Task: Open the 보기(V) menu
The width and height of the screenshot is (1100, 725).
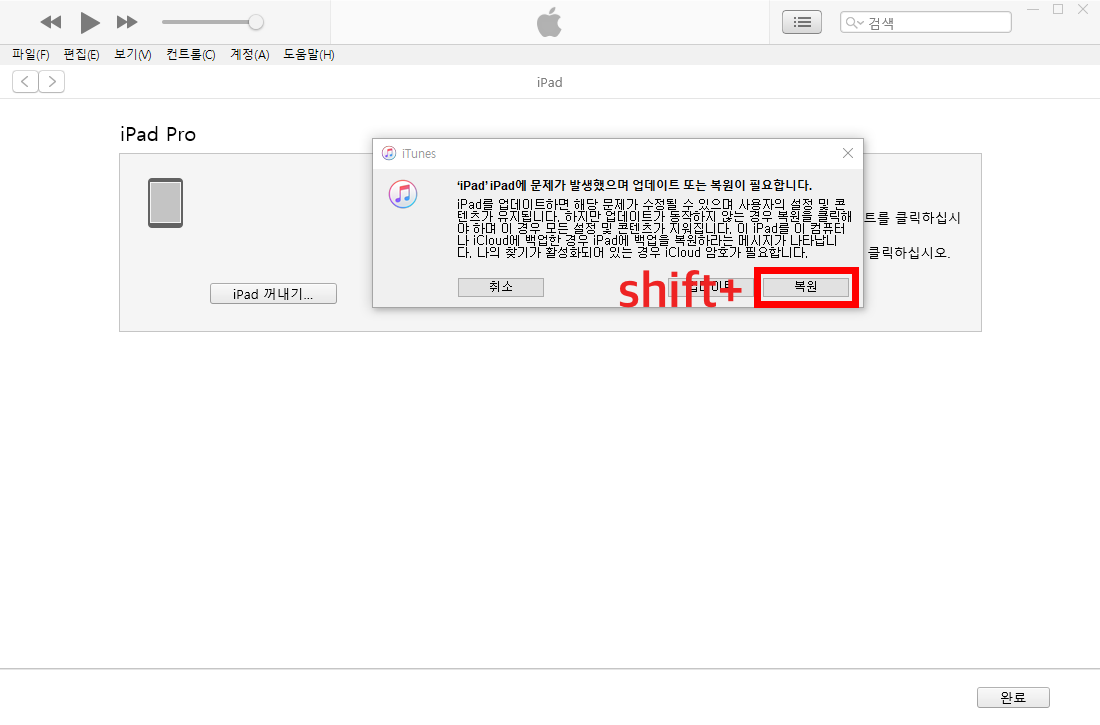Action: pyautogui.click(x=133, y=55)
